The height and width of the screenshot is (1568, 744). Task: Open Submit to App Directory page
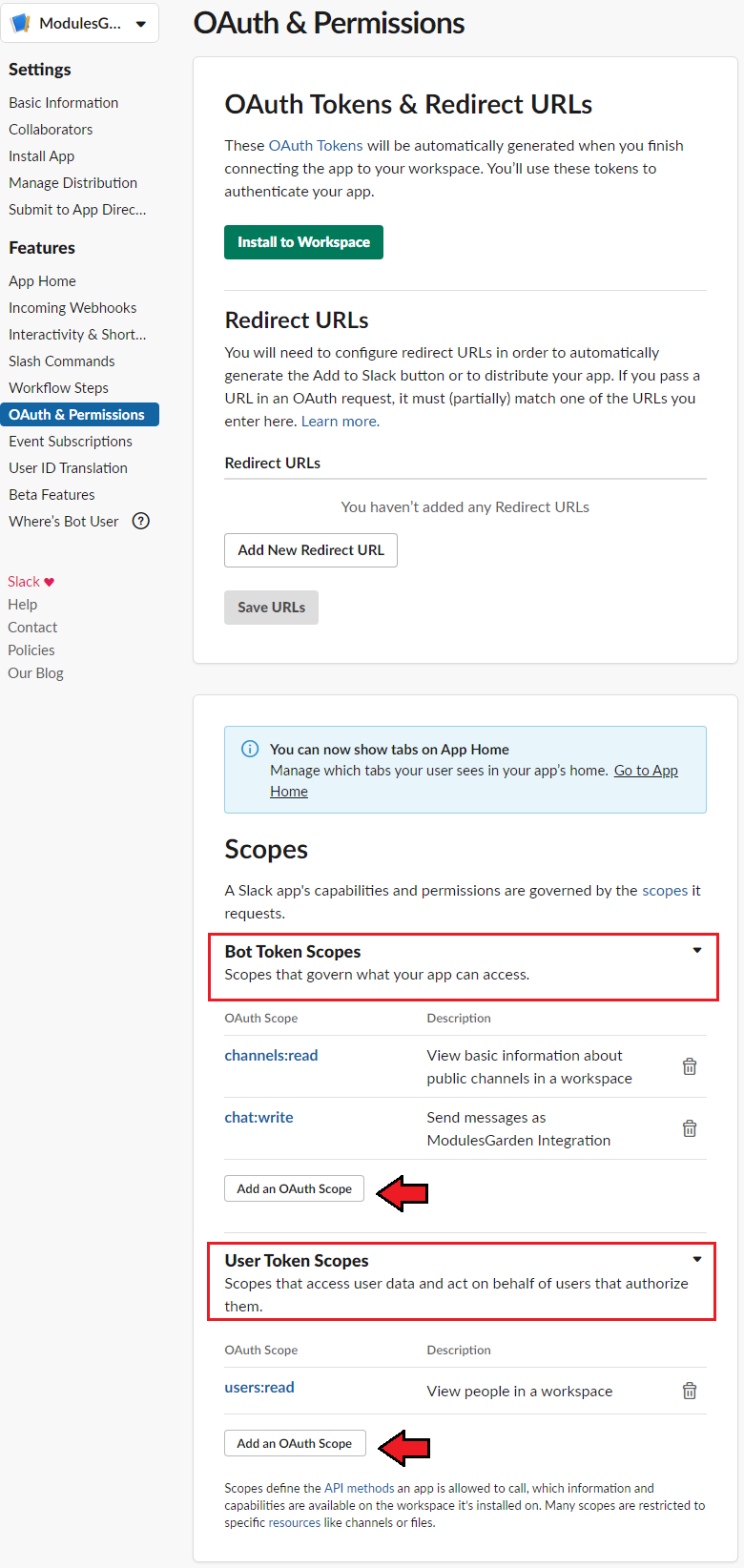click(77, 209)
